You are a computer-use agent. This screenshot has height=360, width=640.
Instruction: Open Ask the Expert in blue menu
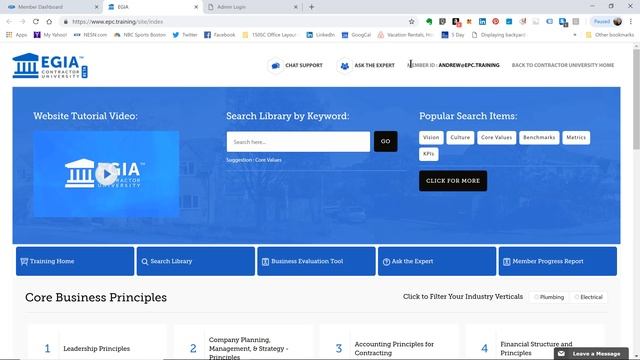pos(437,261)
